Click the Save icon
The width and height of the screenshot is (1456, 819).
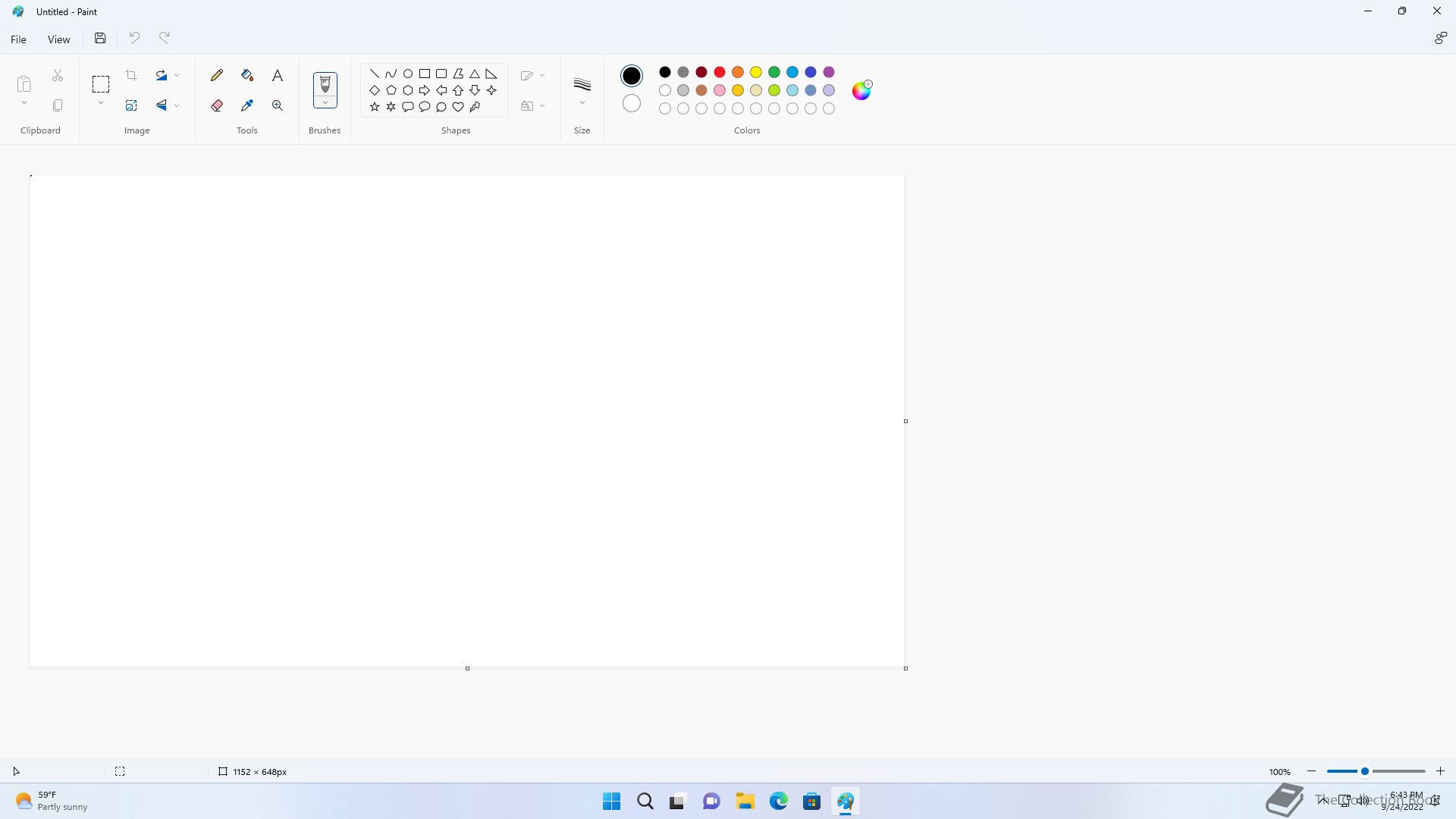click(x=100, y=38)
